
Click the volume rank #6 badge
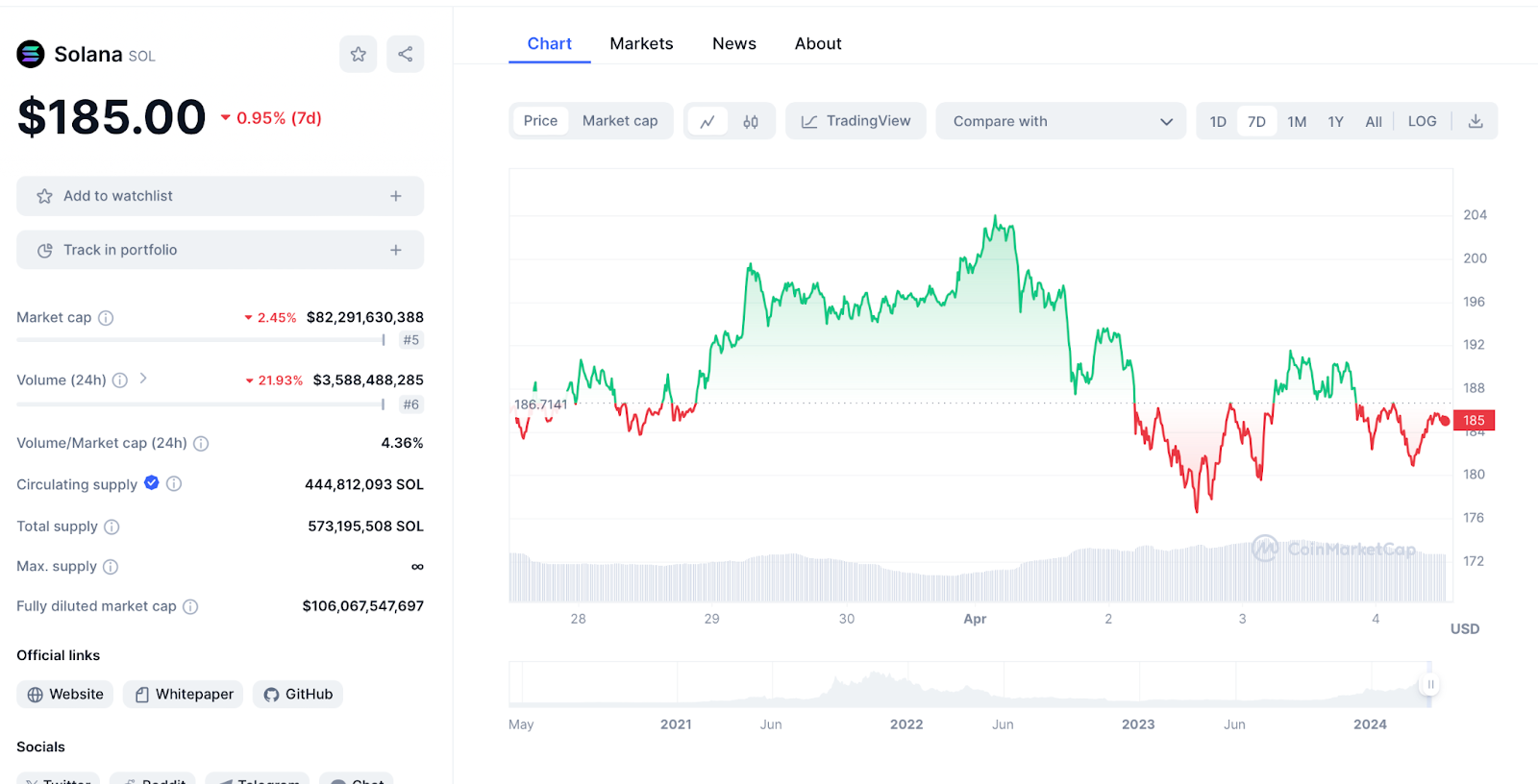(x=411, y=404)
